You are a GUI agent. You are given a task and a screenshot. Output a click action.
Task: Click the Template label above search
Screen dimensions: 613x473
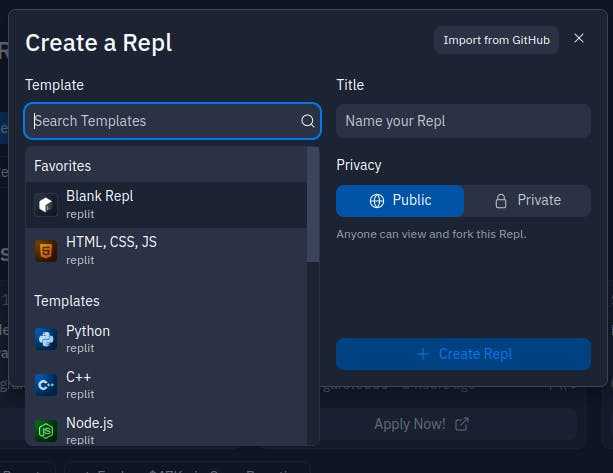click(x=54, y=85)
